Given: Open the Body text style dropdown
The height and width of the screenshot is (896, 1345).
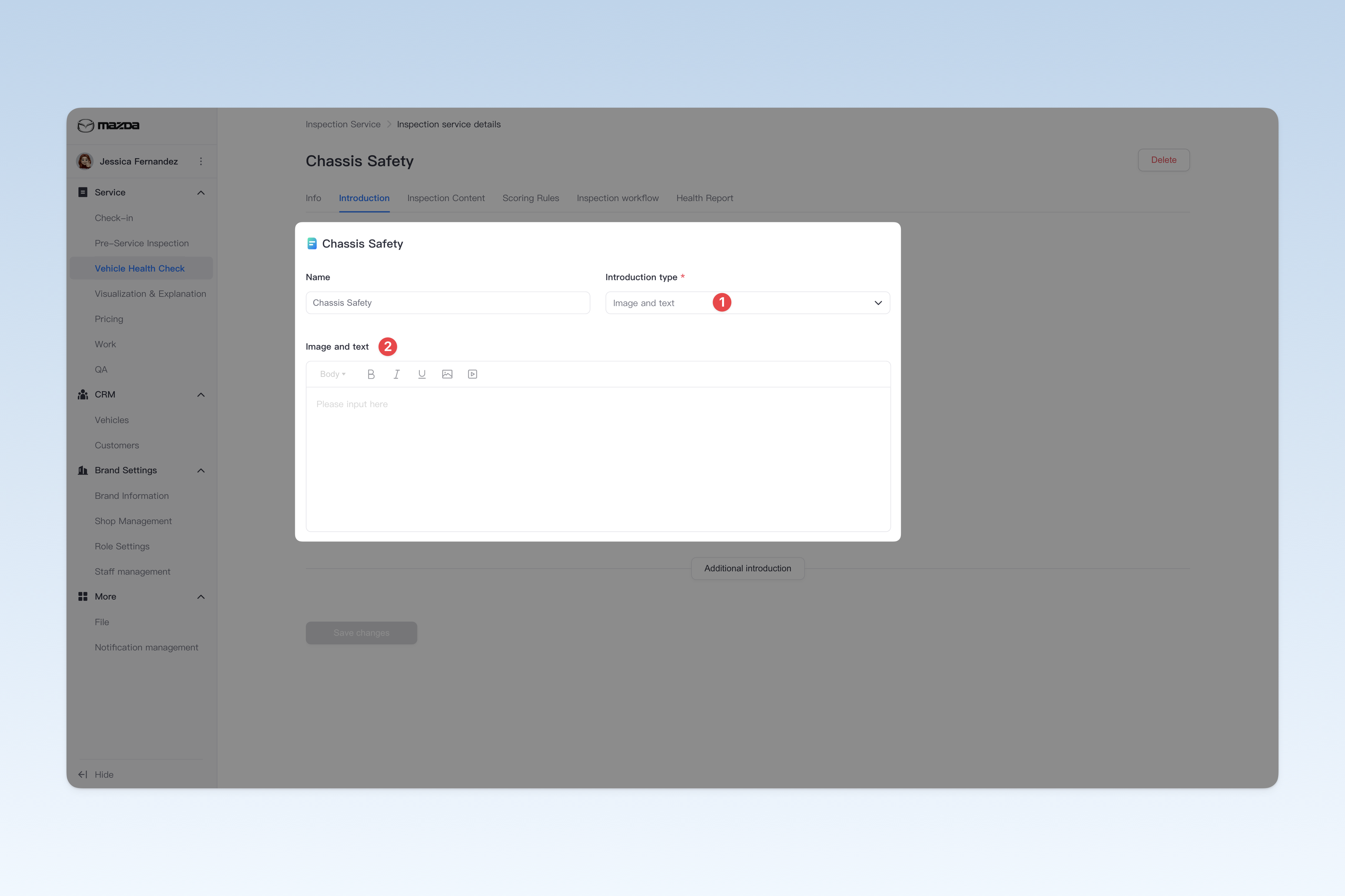Looking at the screenshot, I should (333, 374).
